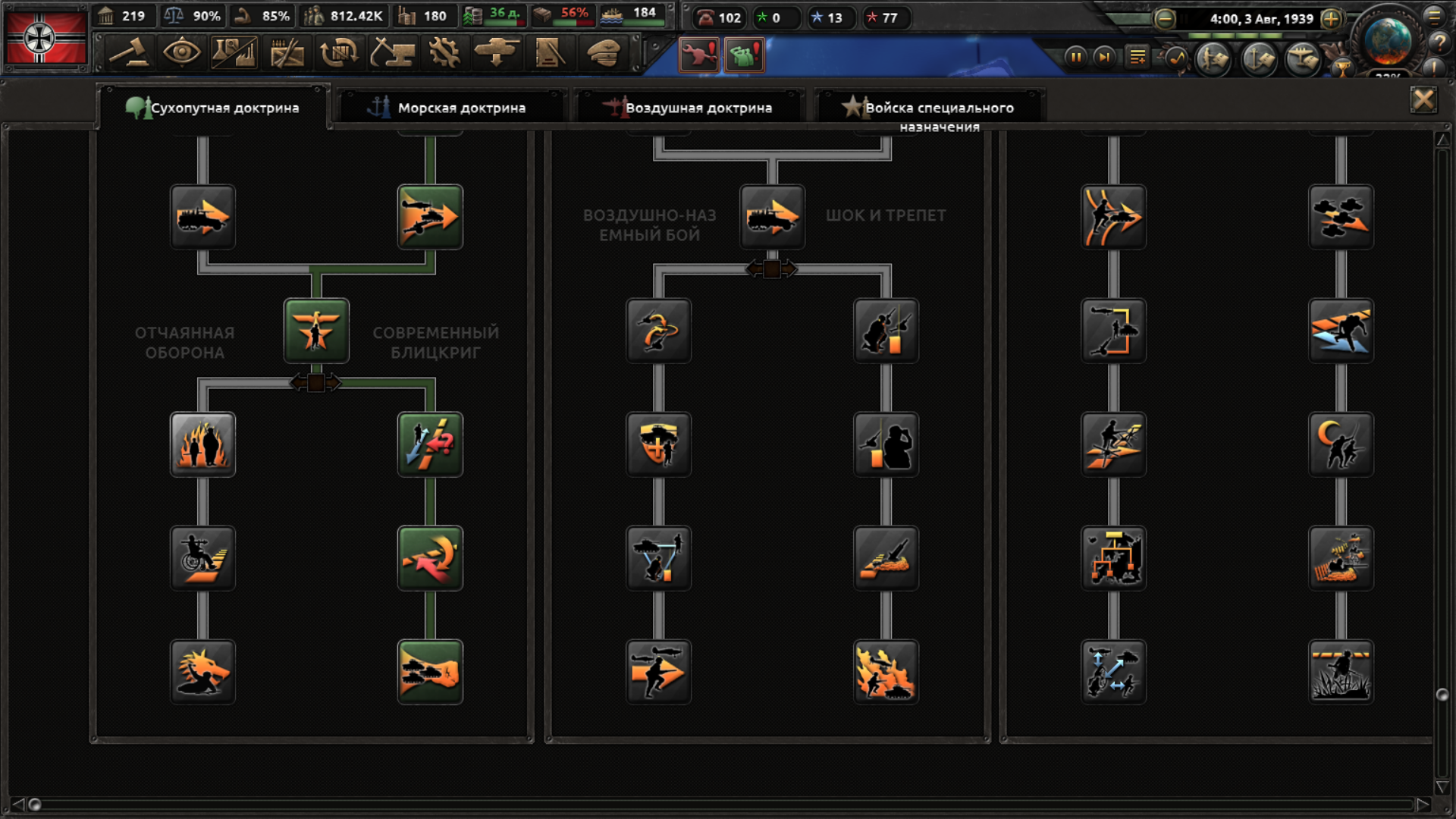This screenshot has height=819, width=1456.
Task: Click the German flag portrait
Action: (45, 38)
